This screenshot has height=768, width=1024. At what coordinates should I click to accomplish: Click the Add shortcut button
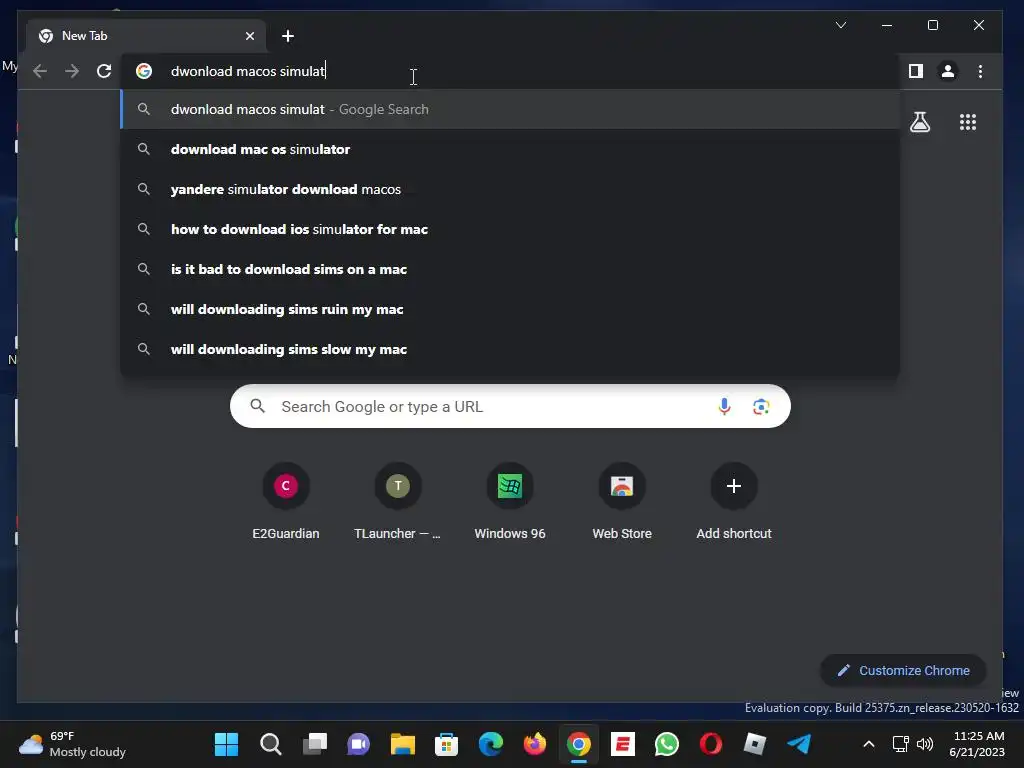(734, 502)
